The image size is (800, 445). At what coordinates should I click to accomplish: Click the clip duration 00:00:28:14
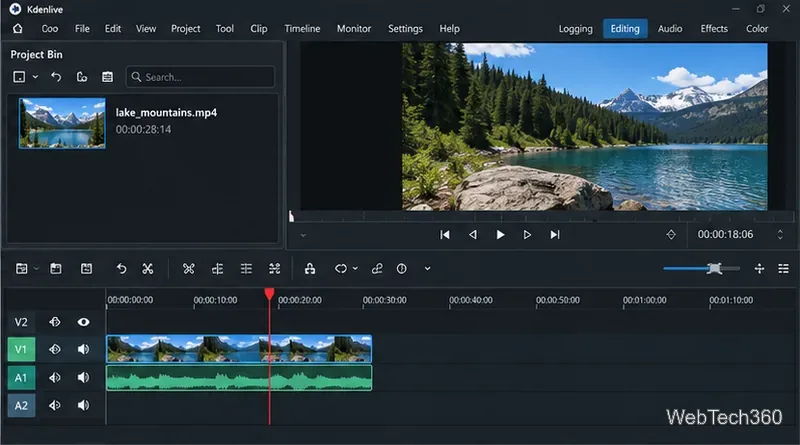coord(143,130)
